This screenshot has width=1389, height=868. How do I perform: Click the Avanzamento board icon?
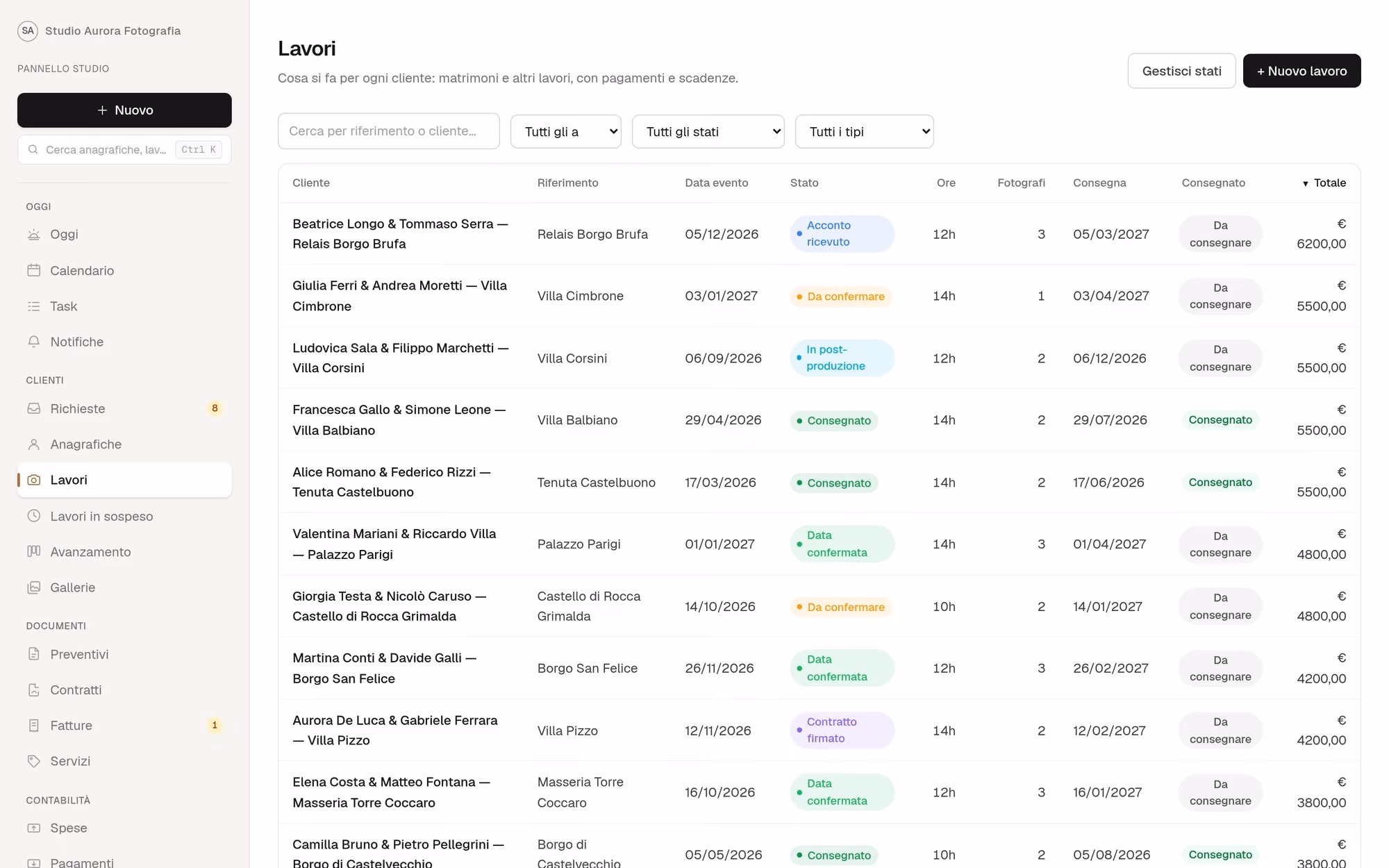pos(33,551)
